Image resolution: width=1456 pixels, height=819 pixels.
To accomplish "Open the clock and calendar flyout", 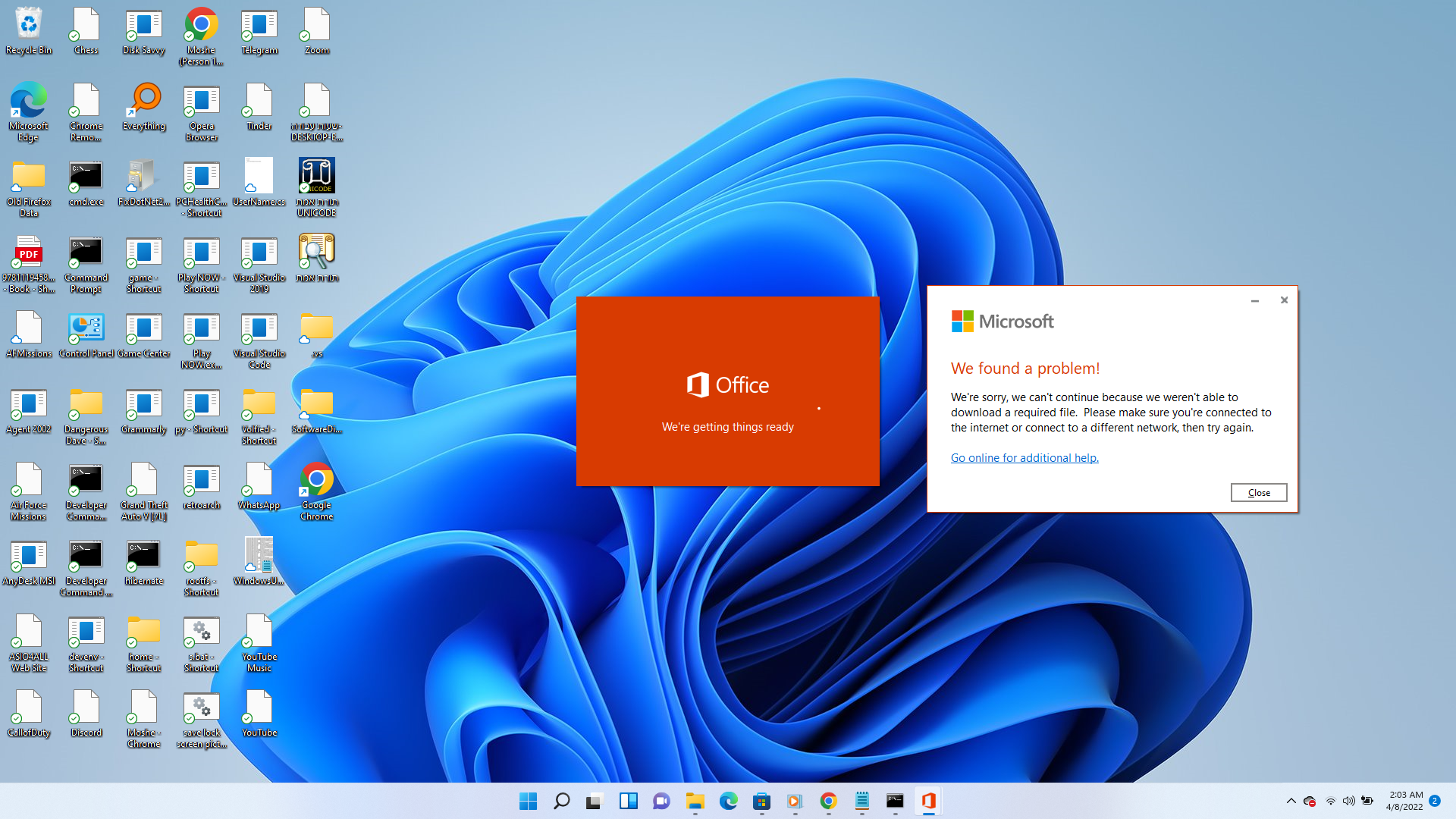I will coord(1405,801).
